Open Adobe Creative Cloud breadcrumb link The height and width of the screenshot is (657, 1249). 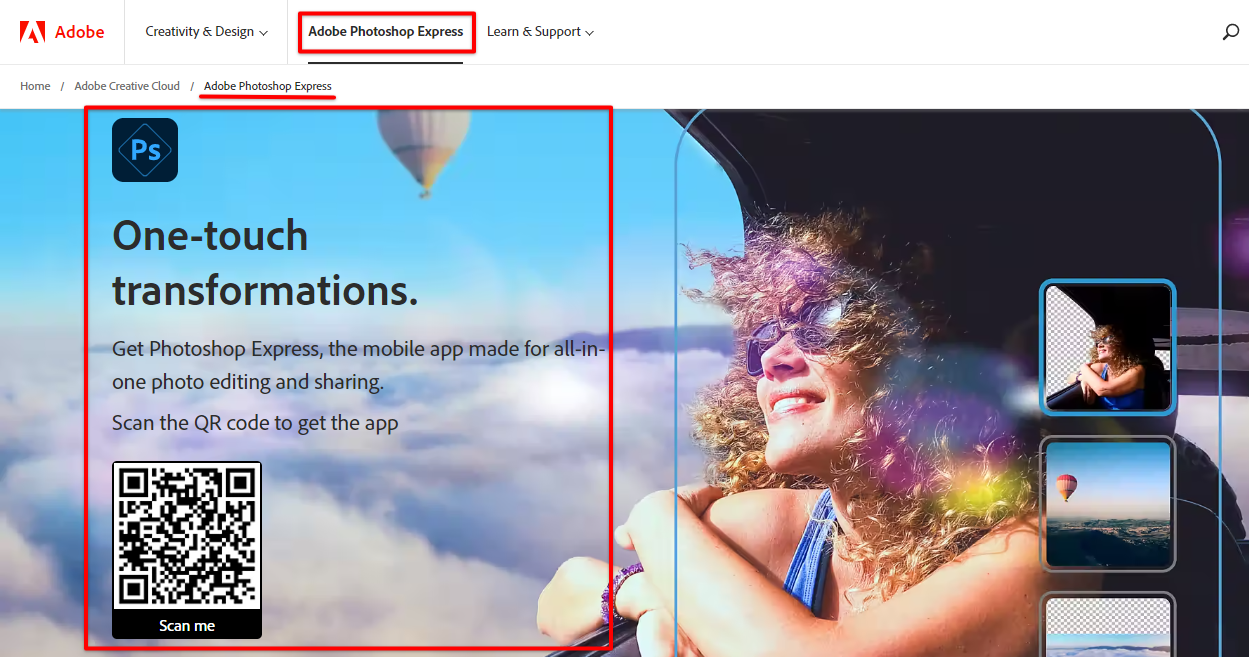click(x=127, y=86)
